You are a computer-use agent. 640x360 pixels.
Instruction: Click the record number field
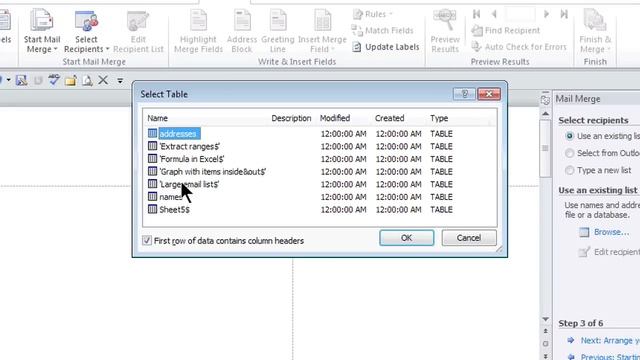pyautogui.click(x=520, y=14)
